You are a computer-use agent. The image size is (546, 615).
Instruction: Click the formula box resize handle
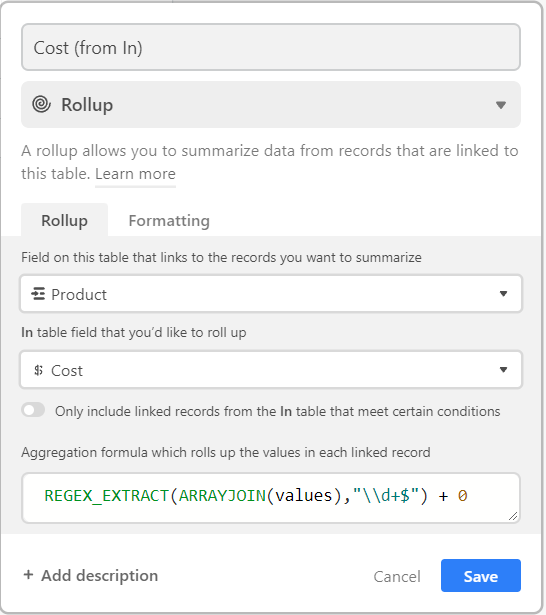[513, 516]
